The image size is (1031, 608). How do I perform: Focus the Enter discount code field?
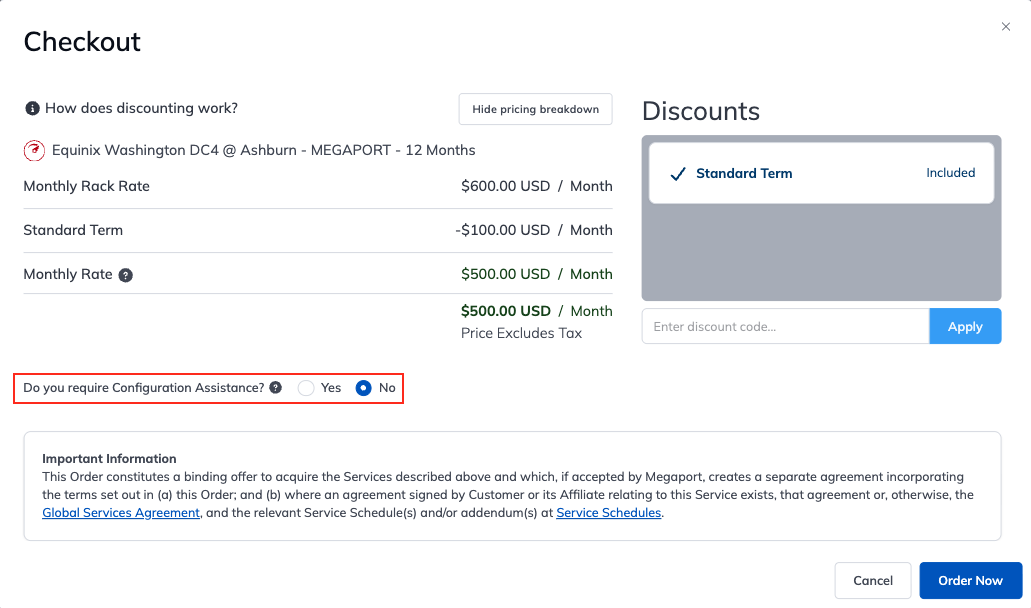coord(786,327)
